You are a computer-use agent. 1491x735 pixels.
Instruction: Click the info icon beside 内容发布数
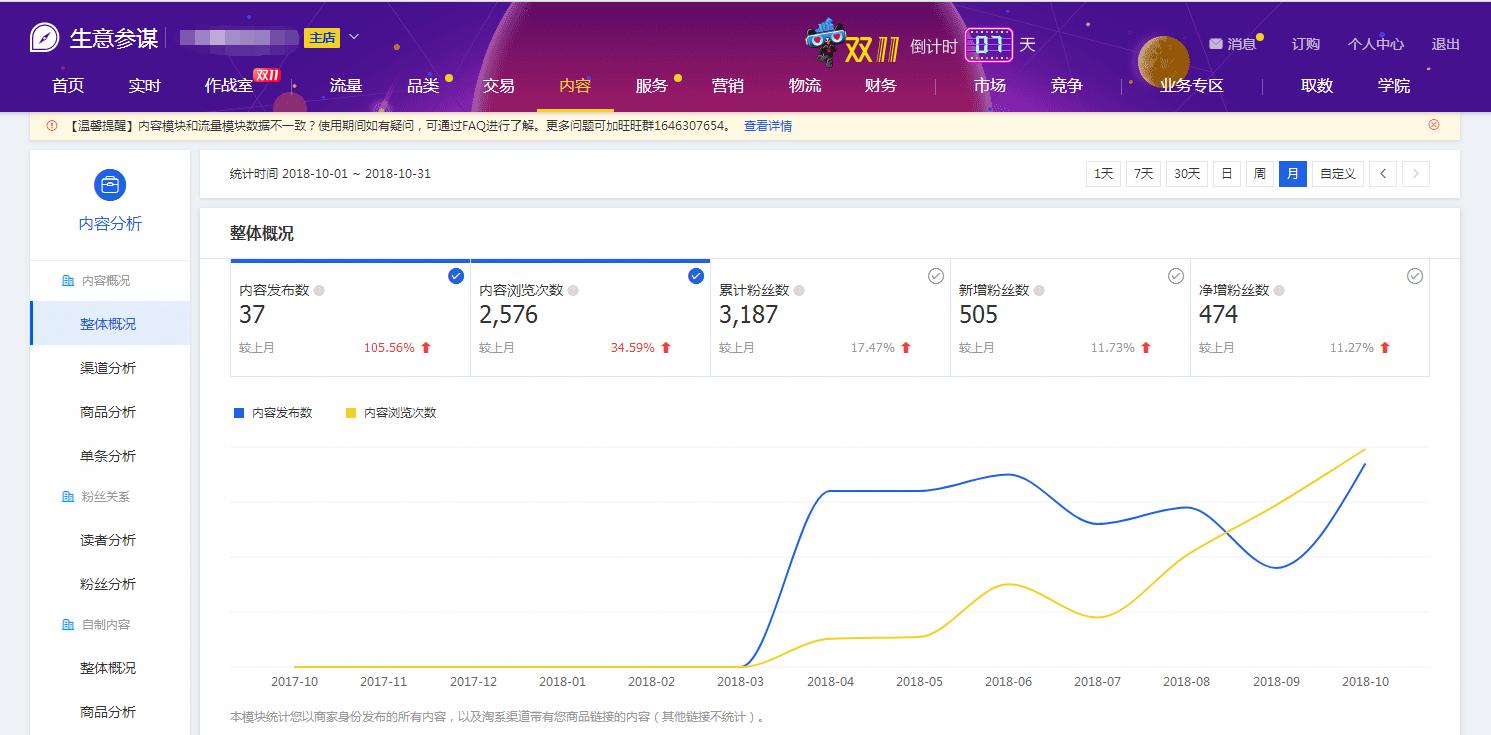321,290
